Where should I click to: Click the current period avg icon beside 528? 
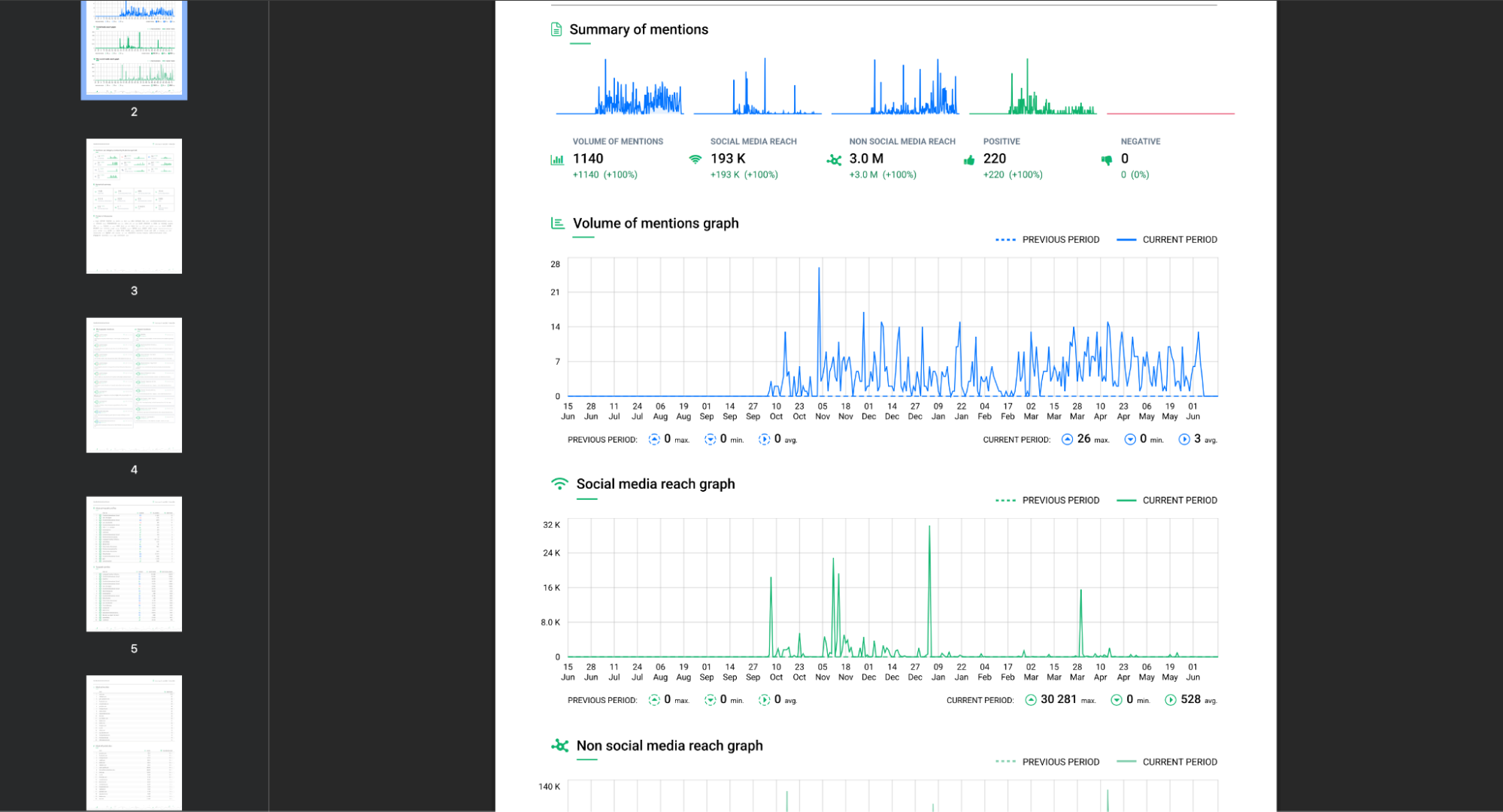point(1171,700)
